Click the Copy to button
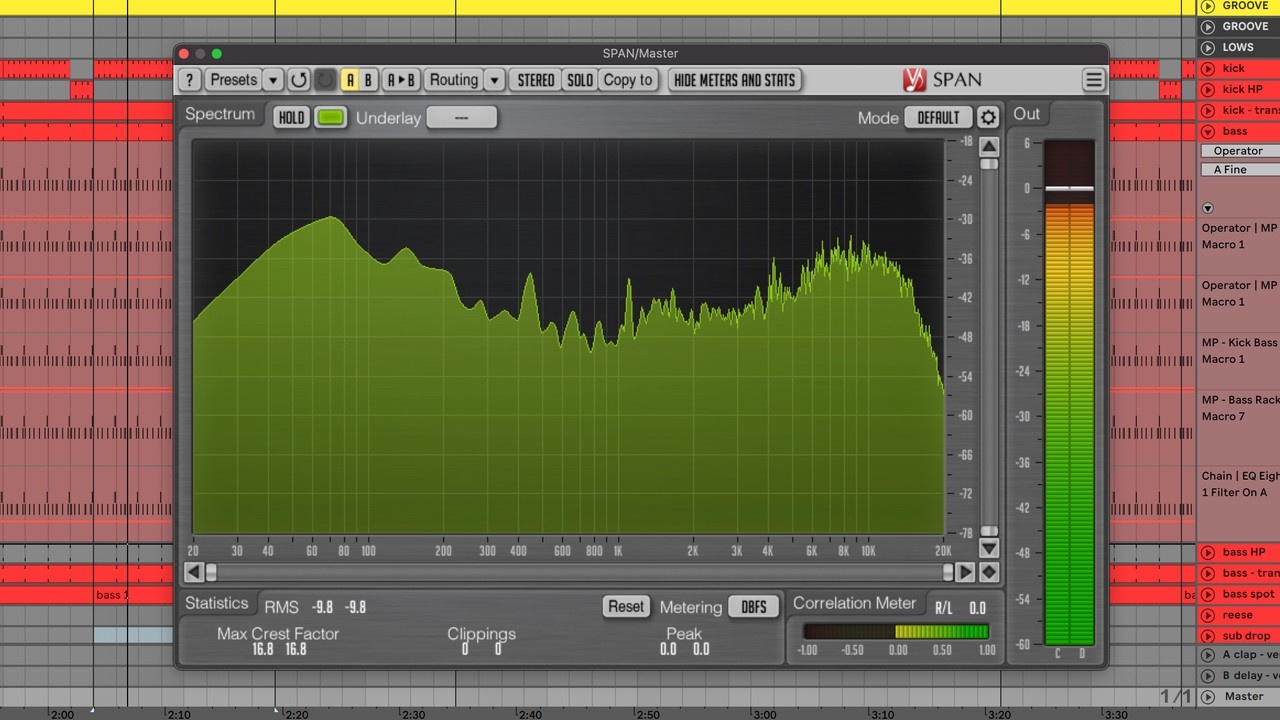This screenshot has height=720, width=1280. coord(628,80)
